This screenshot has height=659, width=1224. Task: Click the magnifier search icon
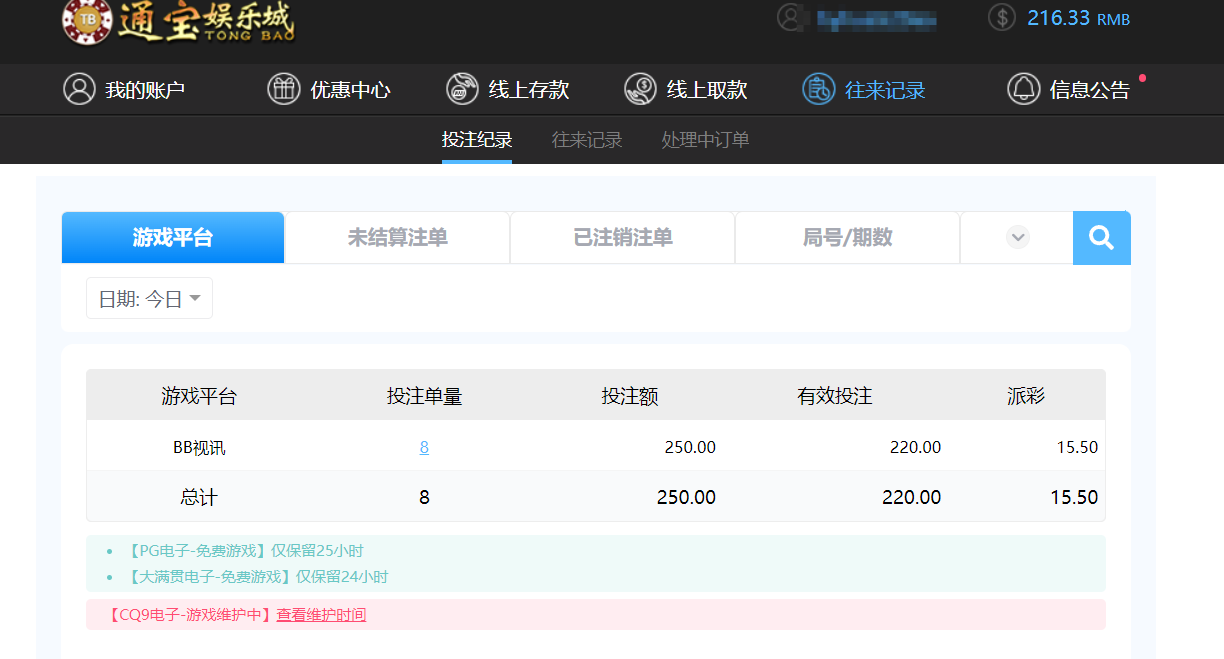tap(1101, 237)
